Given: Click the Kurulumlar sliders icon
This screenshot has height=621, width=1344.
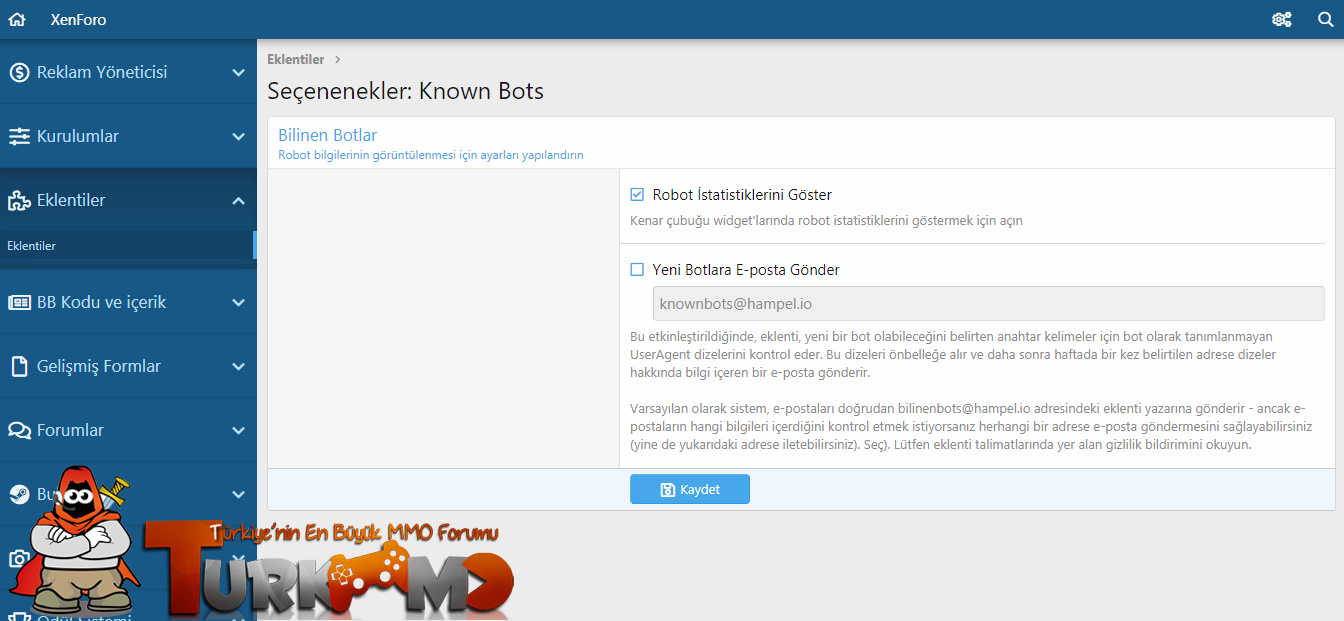Looking at the screenshot, I should click(x=19, y=136).
